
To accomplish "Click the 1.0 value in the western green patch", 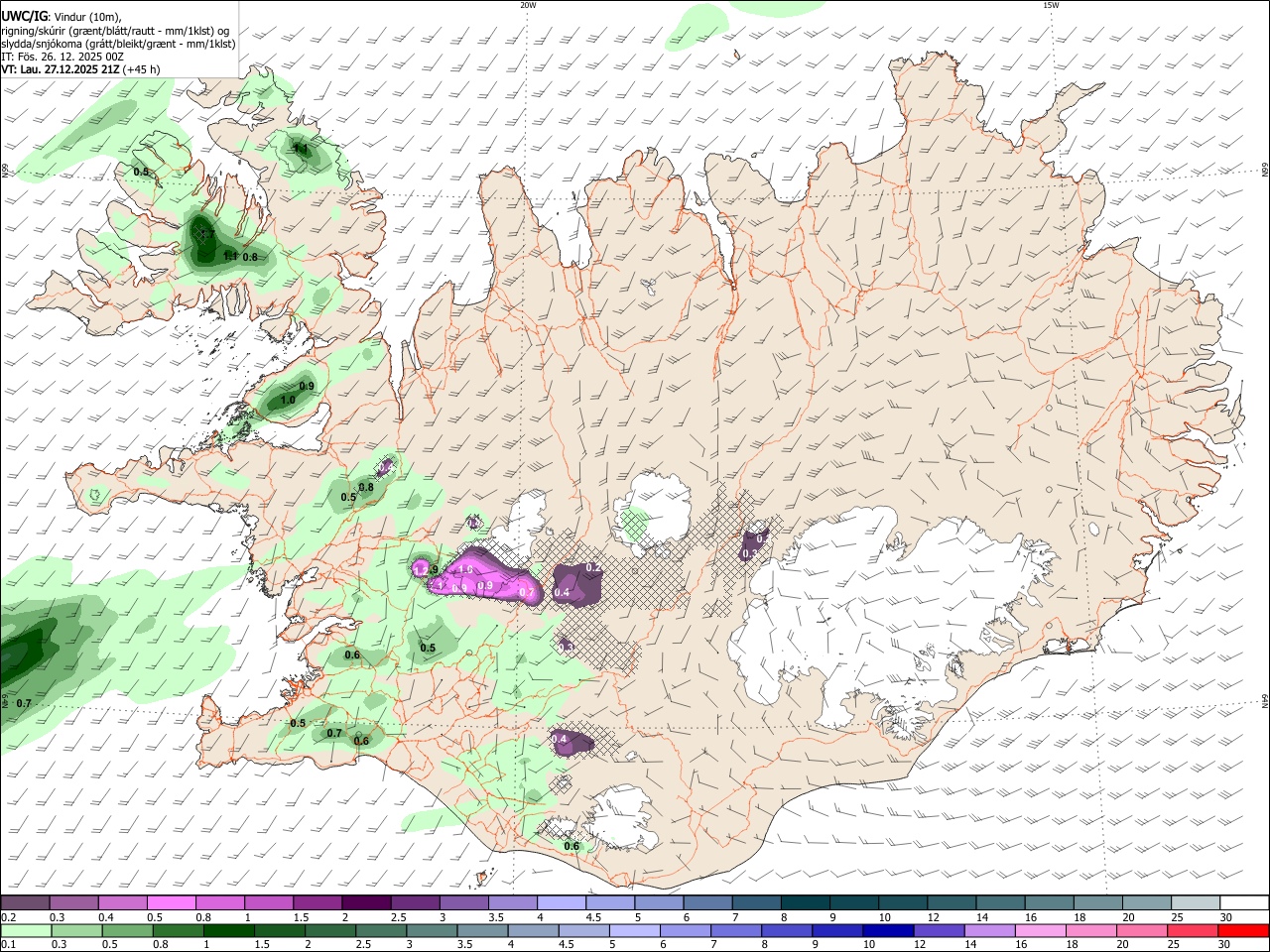I will click(288, 400).
